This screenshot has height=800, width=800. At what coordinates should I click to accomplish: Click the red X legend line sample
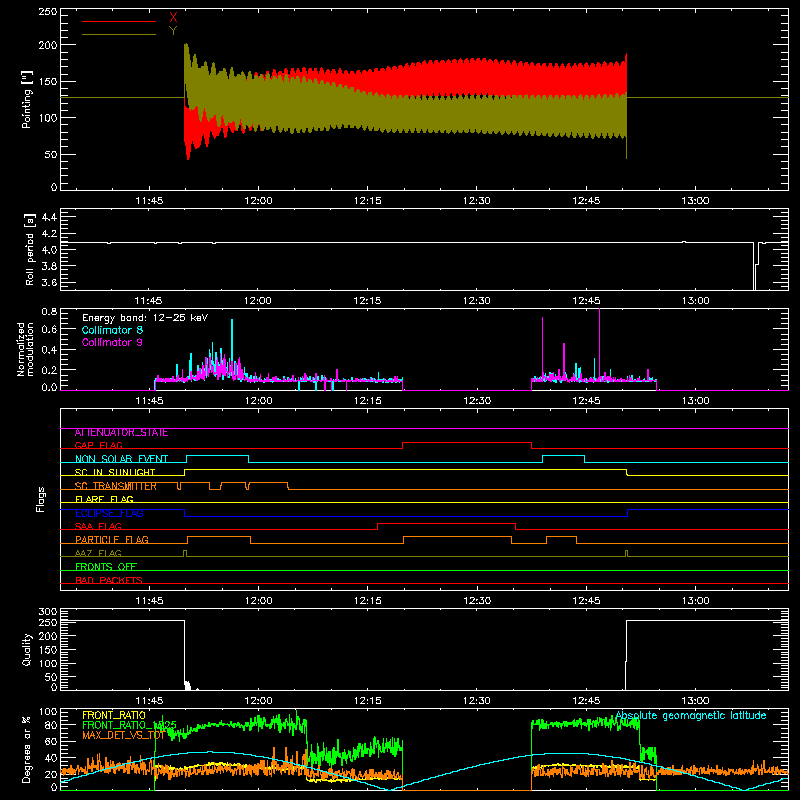tap(119, 21)
